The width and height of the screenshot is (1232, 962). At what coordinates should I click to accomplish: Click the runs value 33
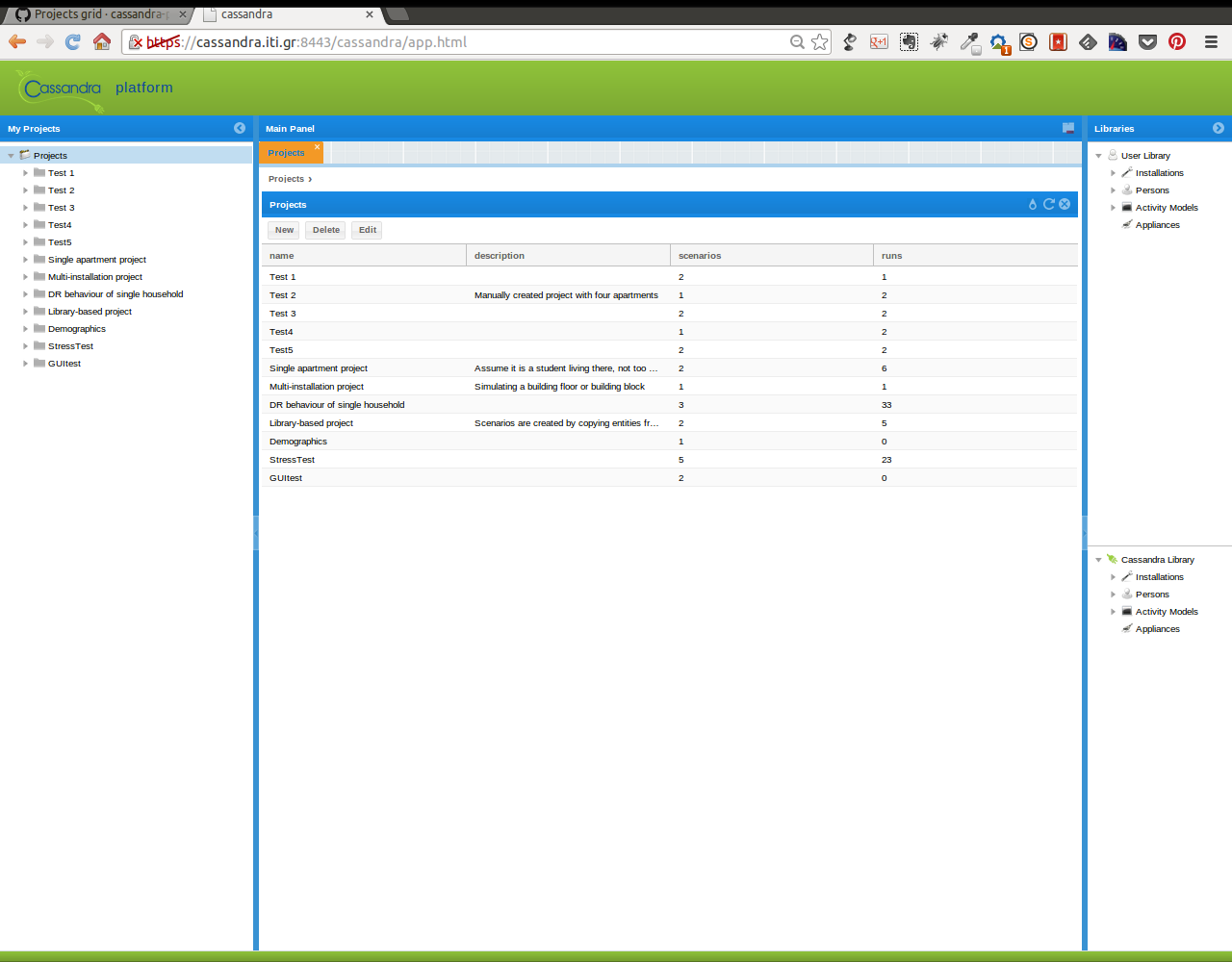click(x=886, y=405)
